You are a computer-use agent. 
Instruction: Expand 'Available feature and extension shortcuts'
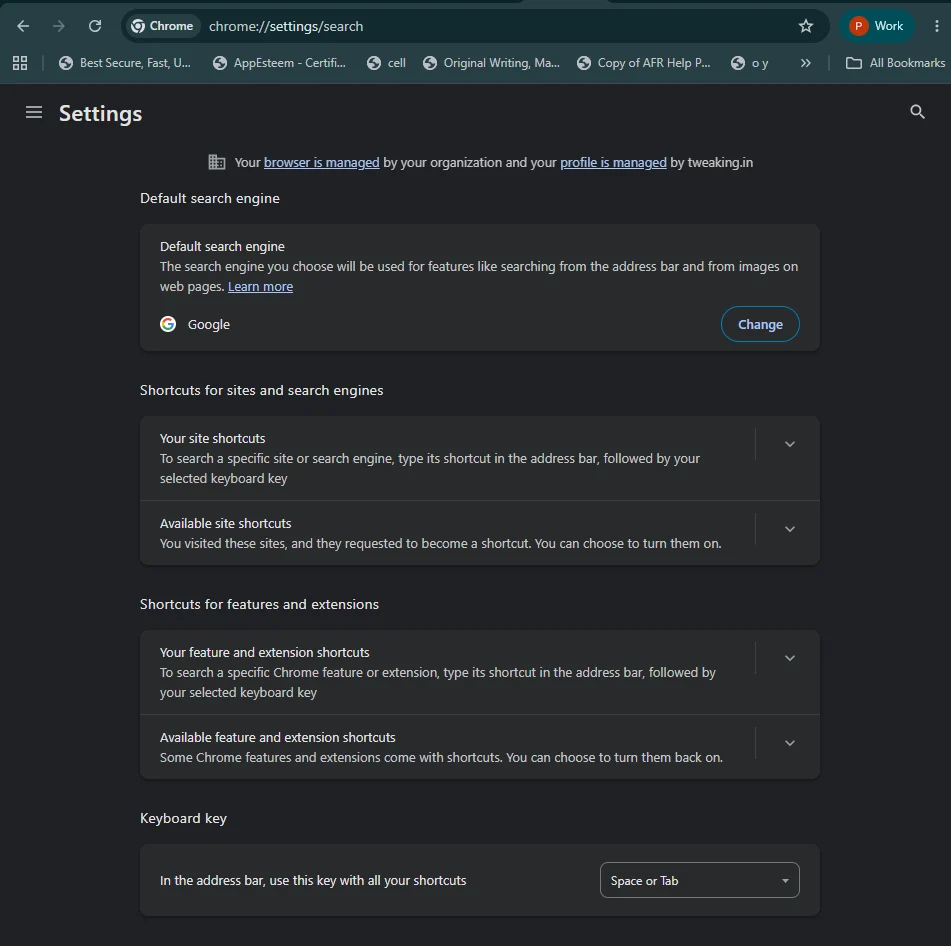790,743
